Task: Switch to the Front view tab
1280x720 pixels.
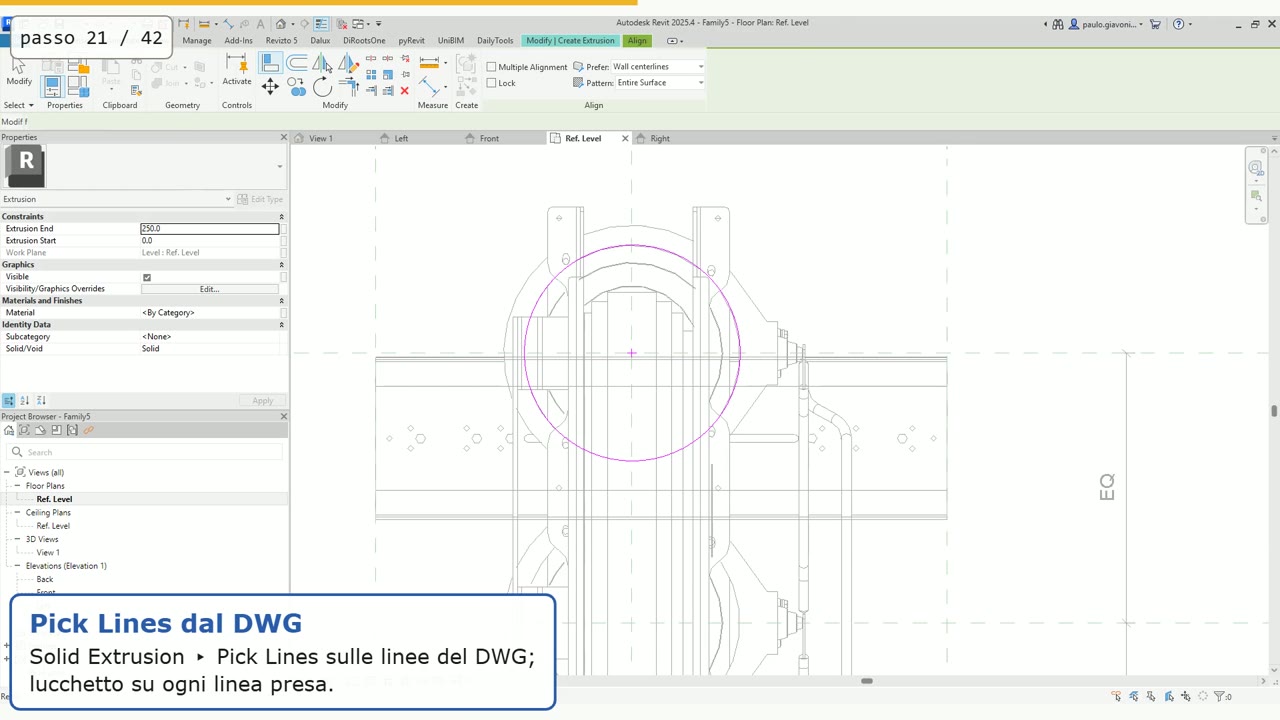Action: (x=489, y=138)
